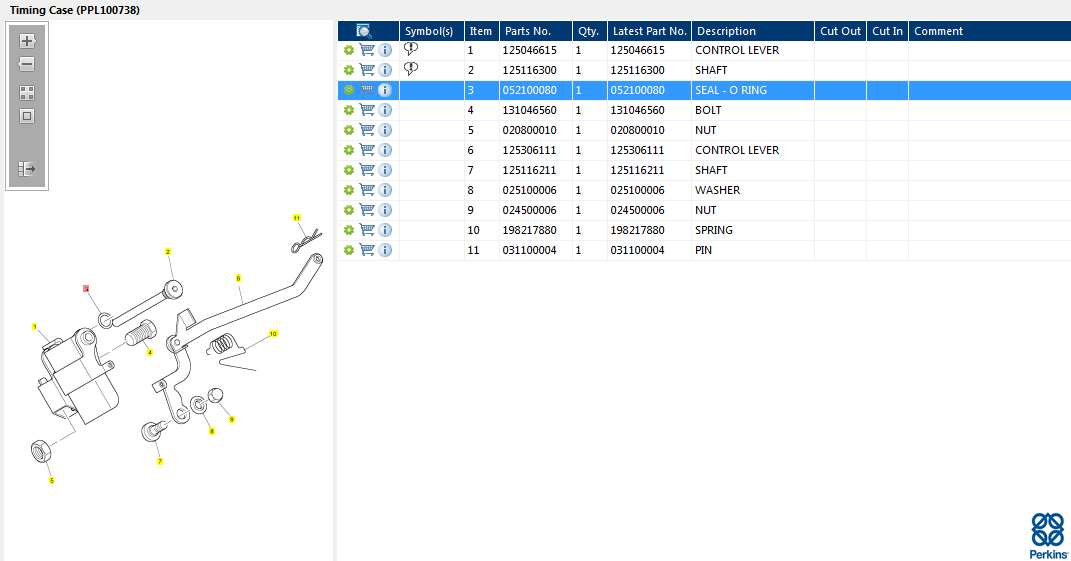Show info for Control Lever 125306111

point(385,150)
